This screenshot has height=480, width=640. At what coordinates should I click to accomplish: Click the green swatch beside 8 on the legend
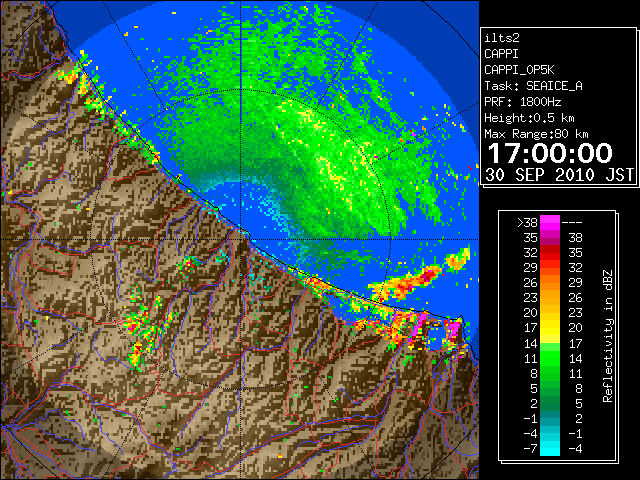click(x=550, y=373)
